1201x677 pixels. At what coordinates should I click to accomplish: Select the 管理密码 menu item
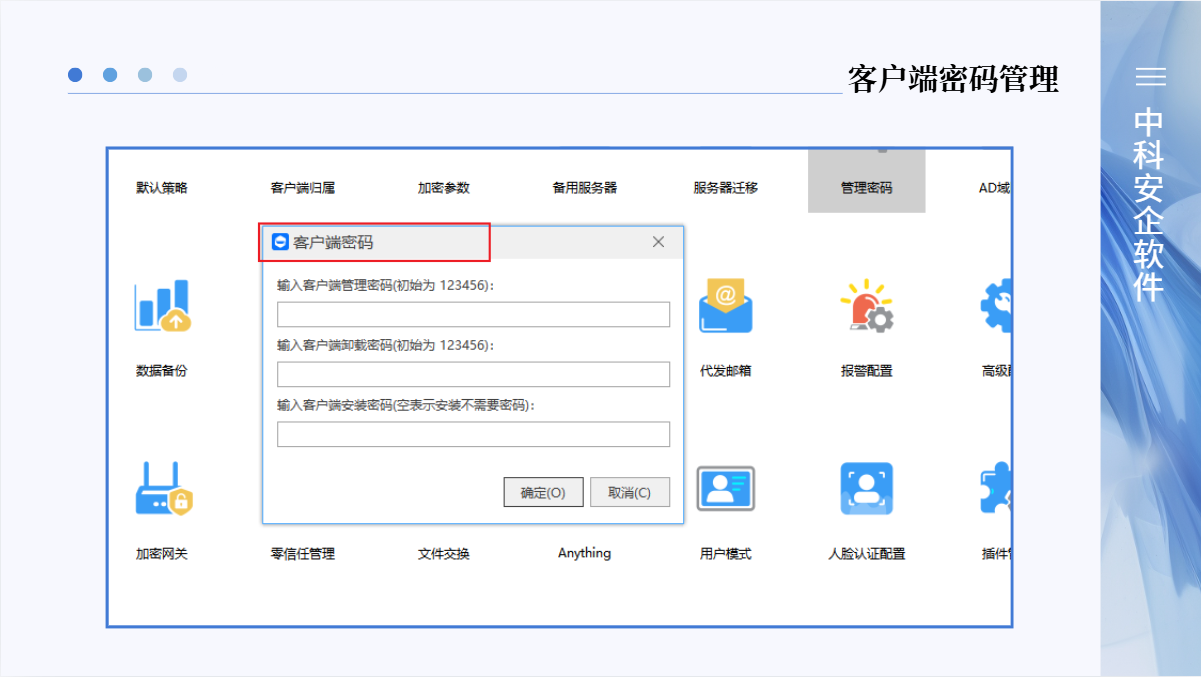(x=866, y=187)
